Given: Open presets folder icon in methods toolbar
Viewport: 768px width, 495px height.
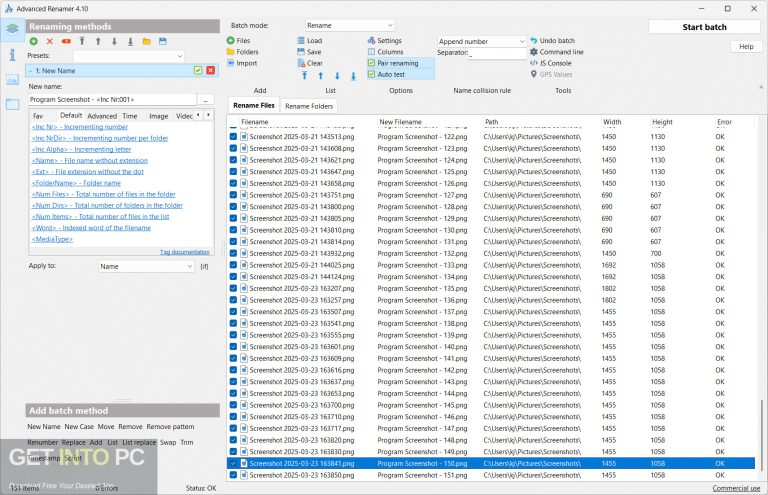Looking at the screenshot, I should coord(146,42).
